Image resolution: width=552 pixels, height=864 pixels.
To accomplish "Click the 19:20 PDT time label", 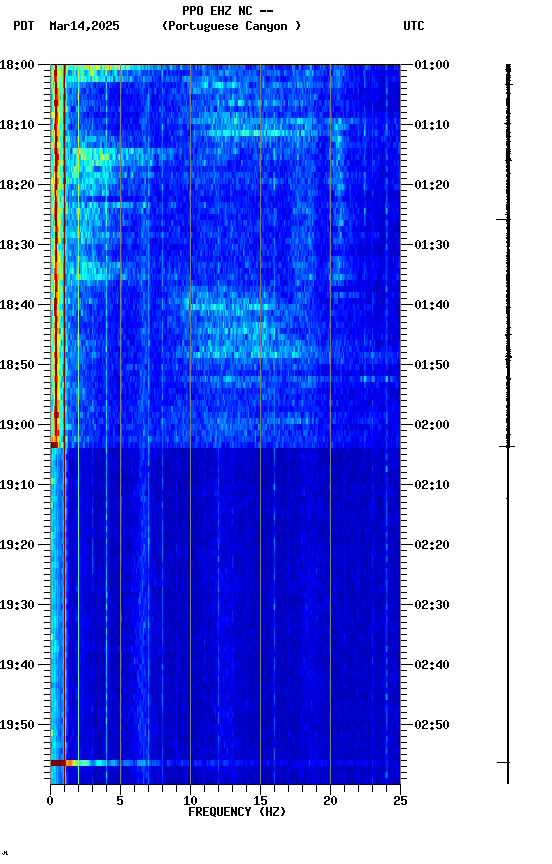I will 17,546.
